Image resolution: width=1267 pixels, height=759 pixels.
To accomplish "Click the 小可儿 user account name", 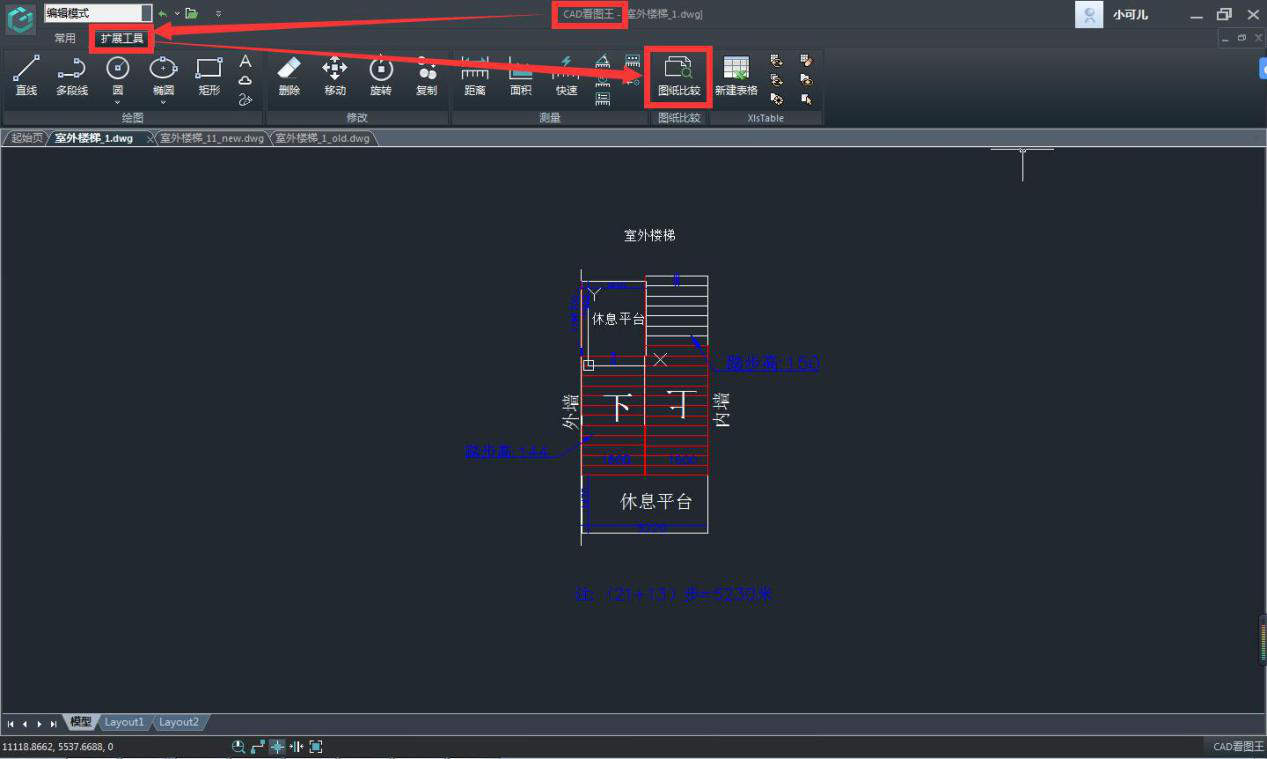I will pos(1130,15).
